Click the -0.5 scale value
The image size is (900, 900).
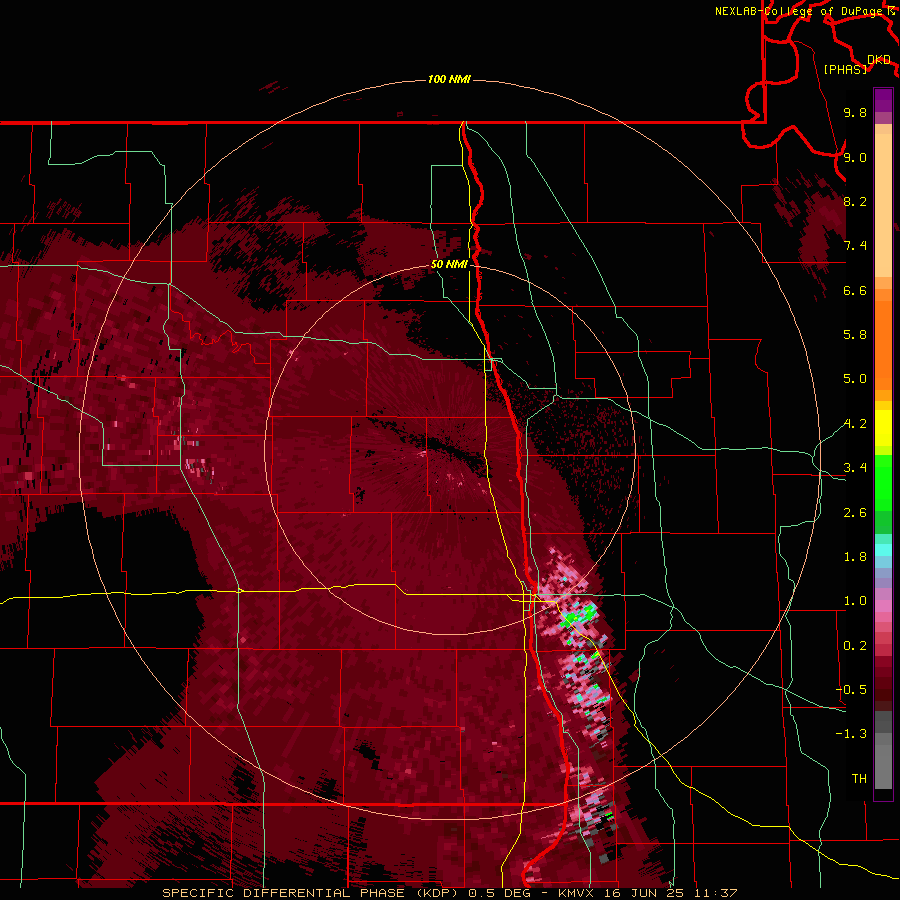(x=851, y=690)
